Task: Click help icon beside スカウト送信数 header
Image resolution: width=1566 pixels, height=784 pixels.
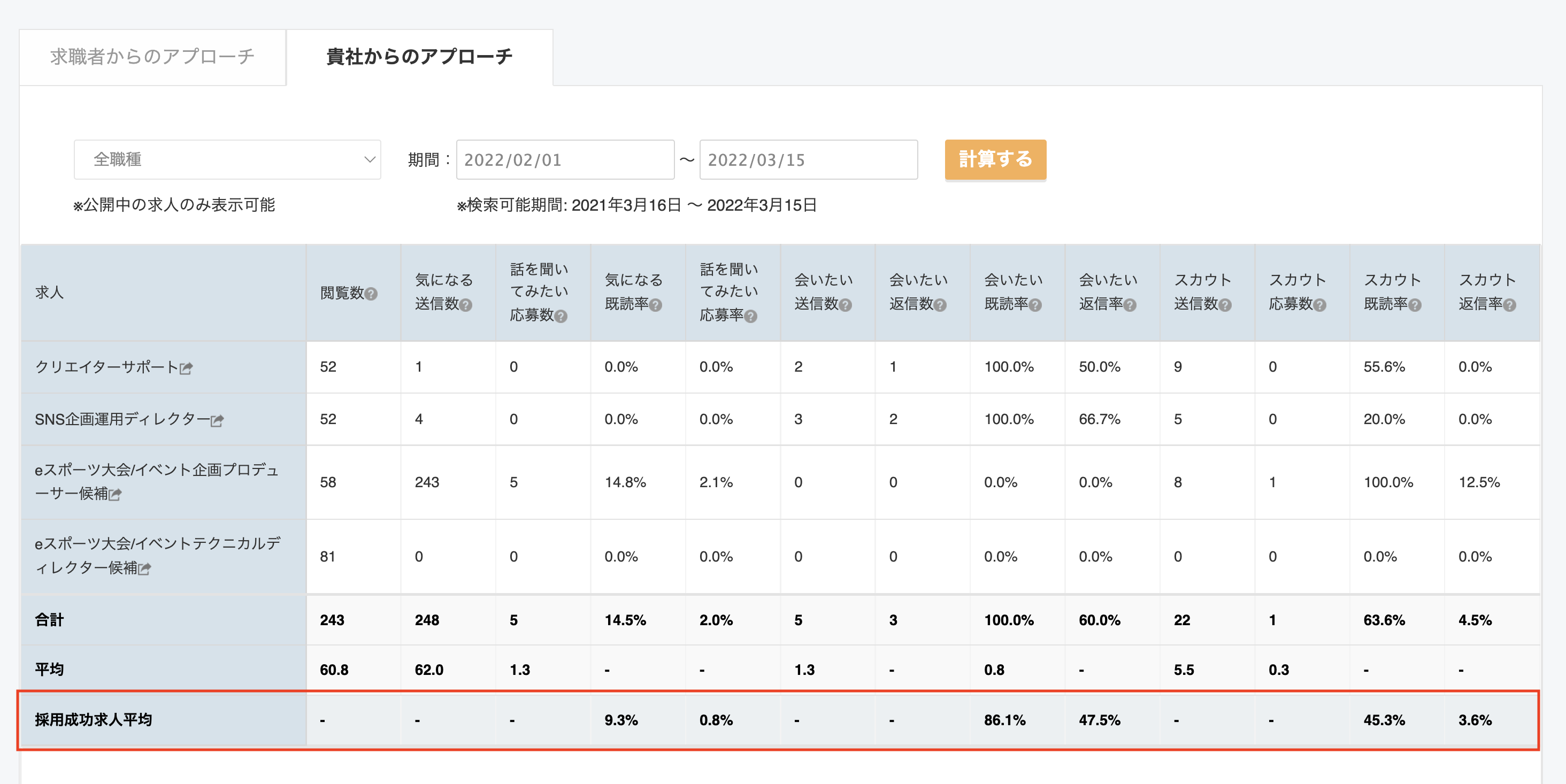Action: [x=1225, y=305]
